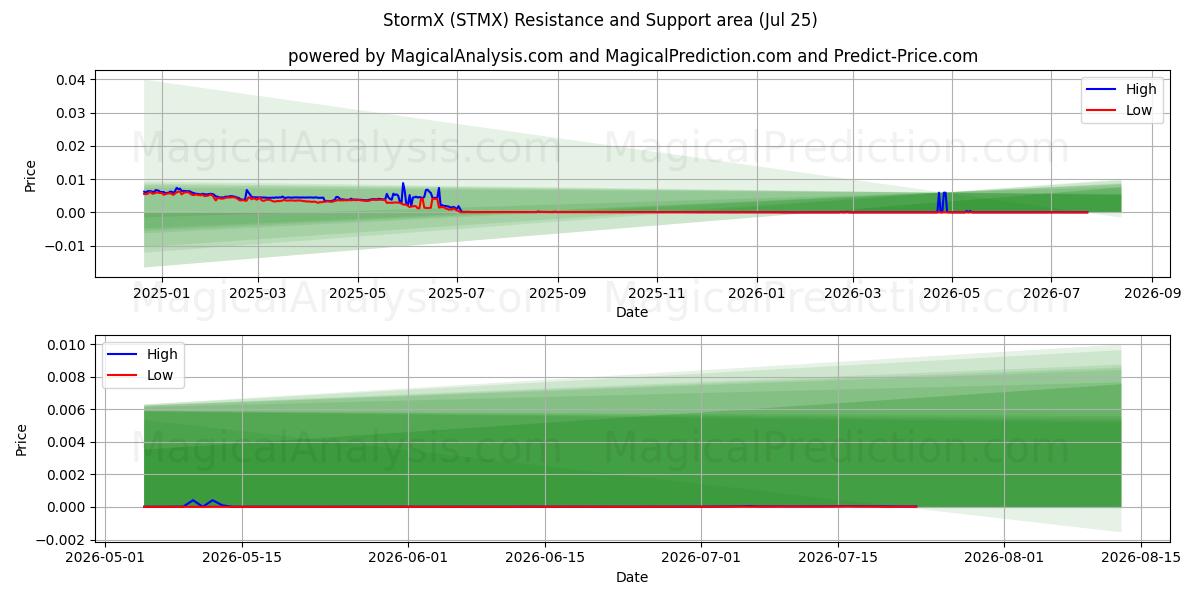Click the "2025-07" tick label on the top chart

[457, 293]
